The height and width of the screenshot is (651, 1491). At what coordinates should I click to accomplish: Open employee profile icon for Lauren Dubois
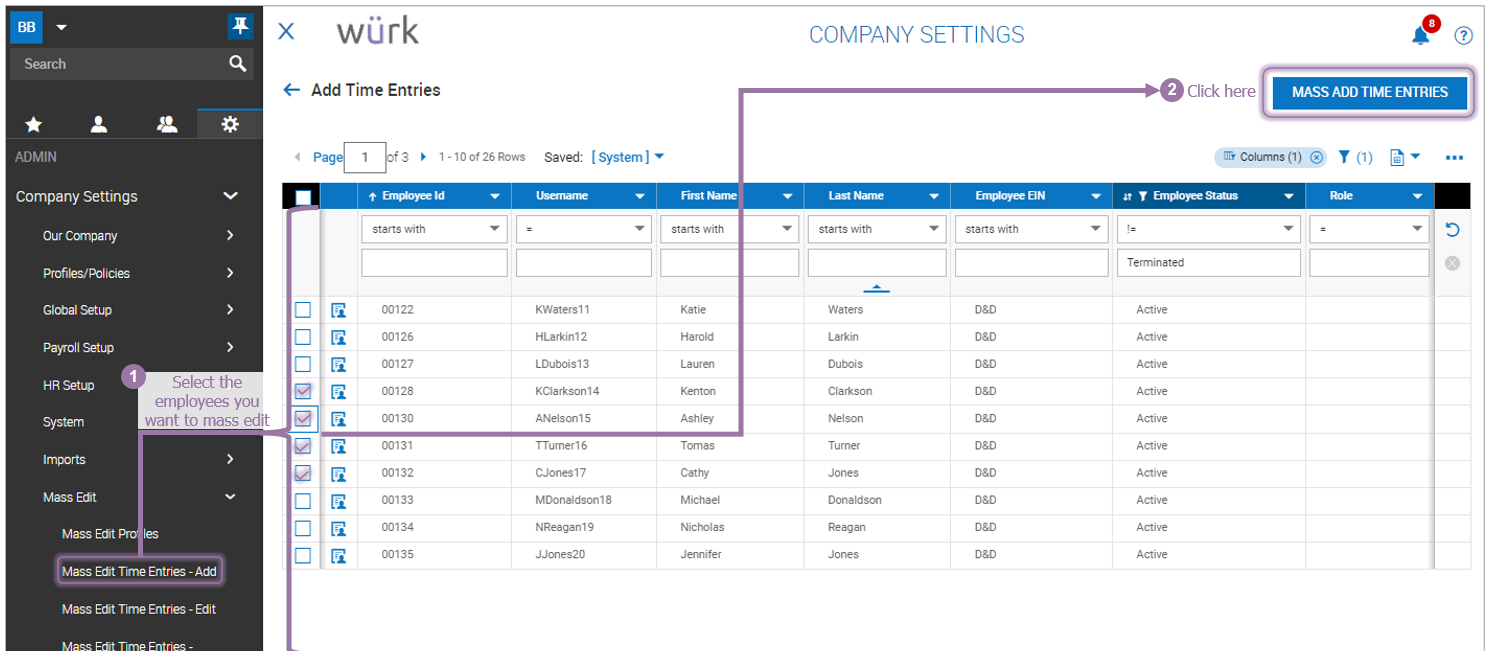[x=338, y=364]
